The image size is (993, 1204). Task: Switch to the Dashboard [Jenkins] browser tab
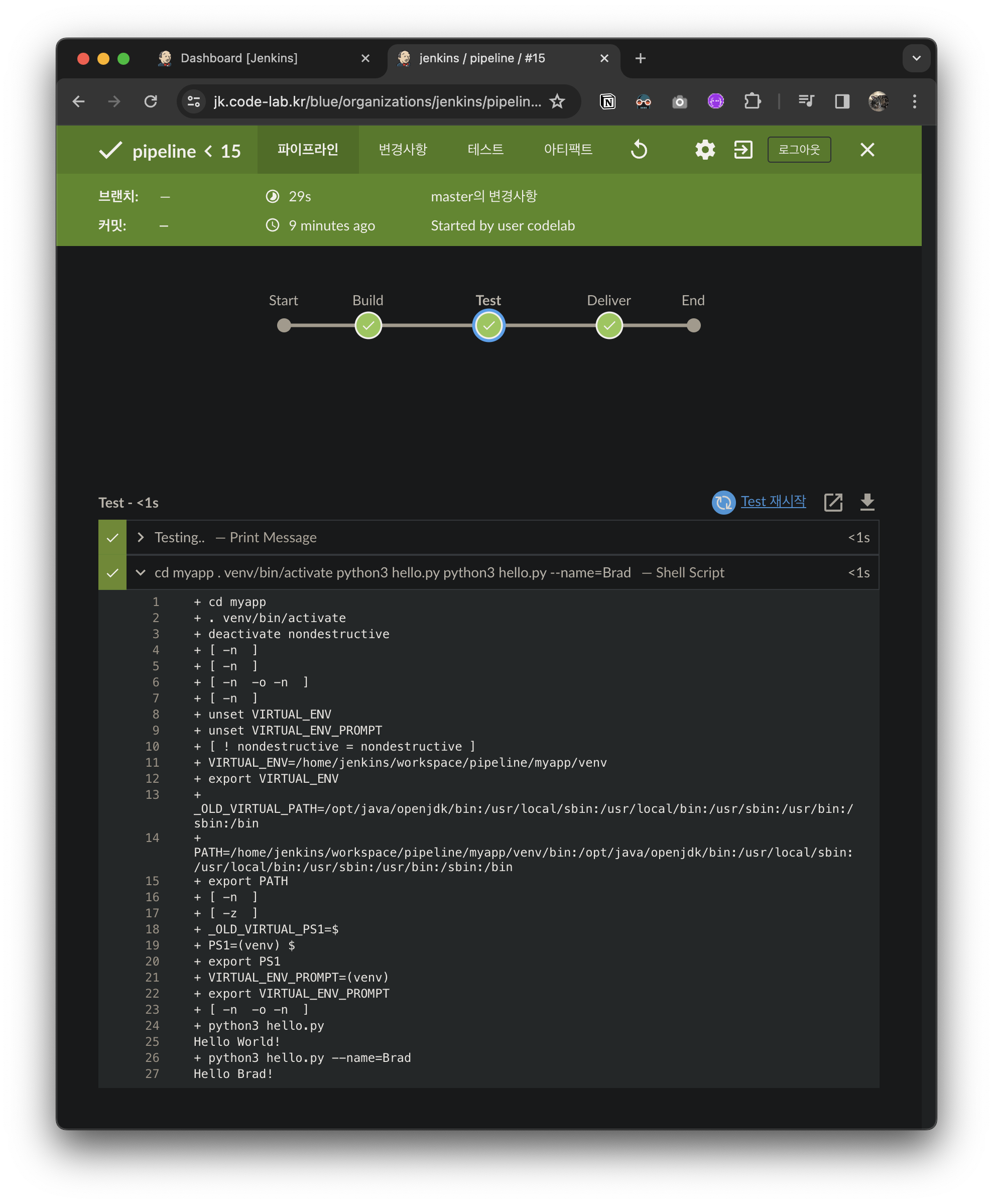pos(239,58)
